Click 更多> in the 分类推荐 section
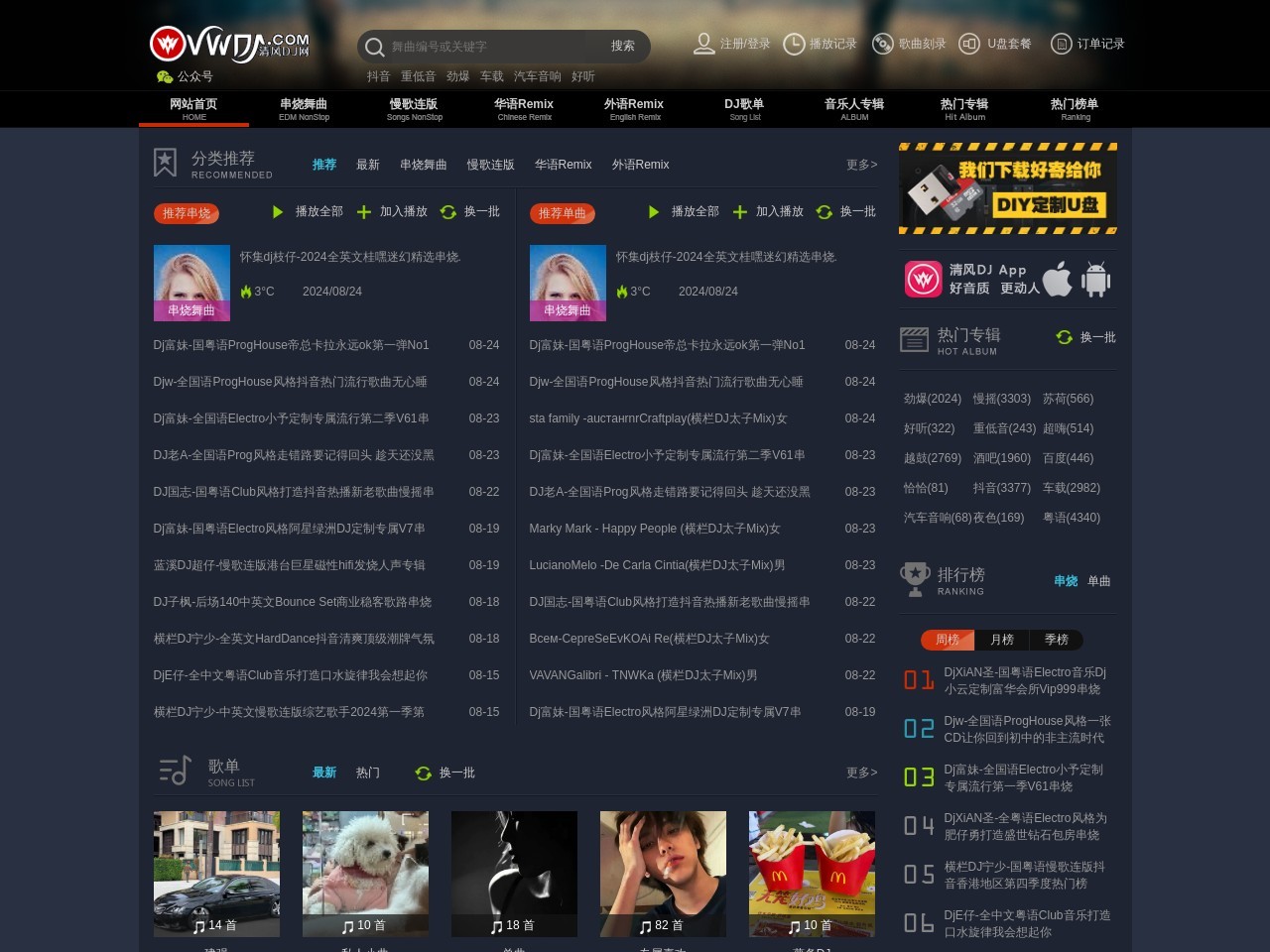The image size is (1270, 952). pos(859,165)
